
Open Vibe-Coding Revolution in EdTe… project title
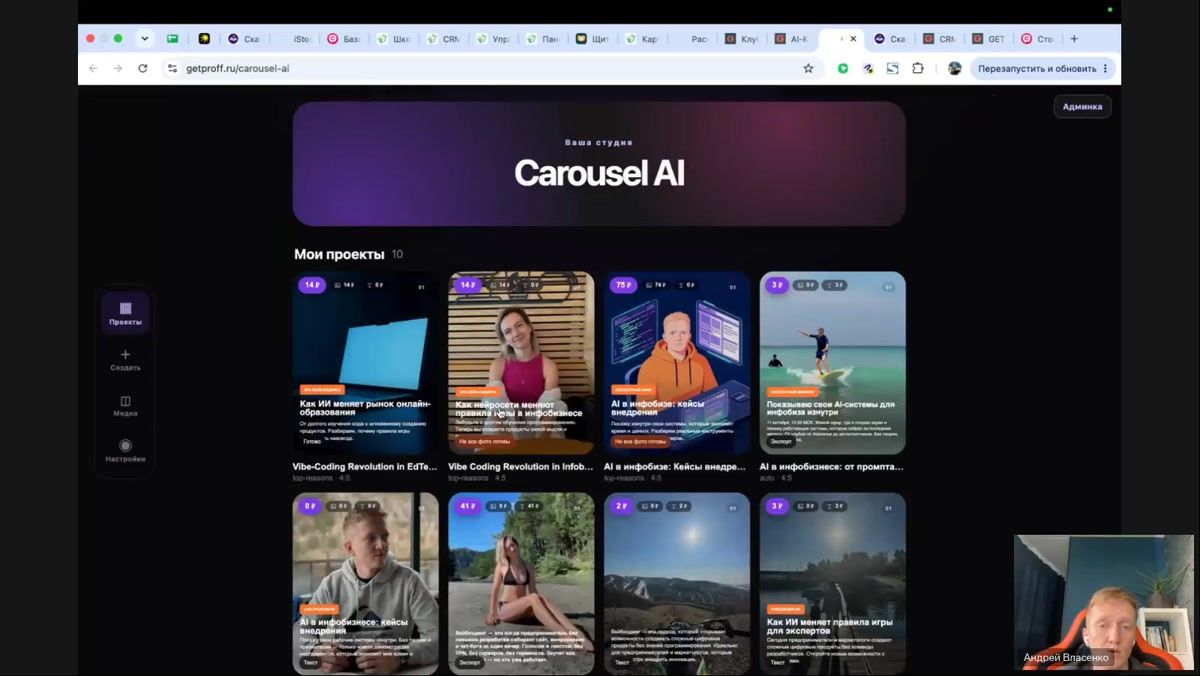tap(365, 466)
